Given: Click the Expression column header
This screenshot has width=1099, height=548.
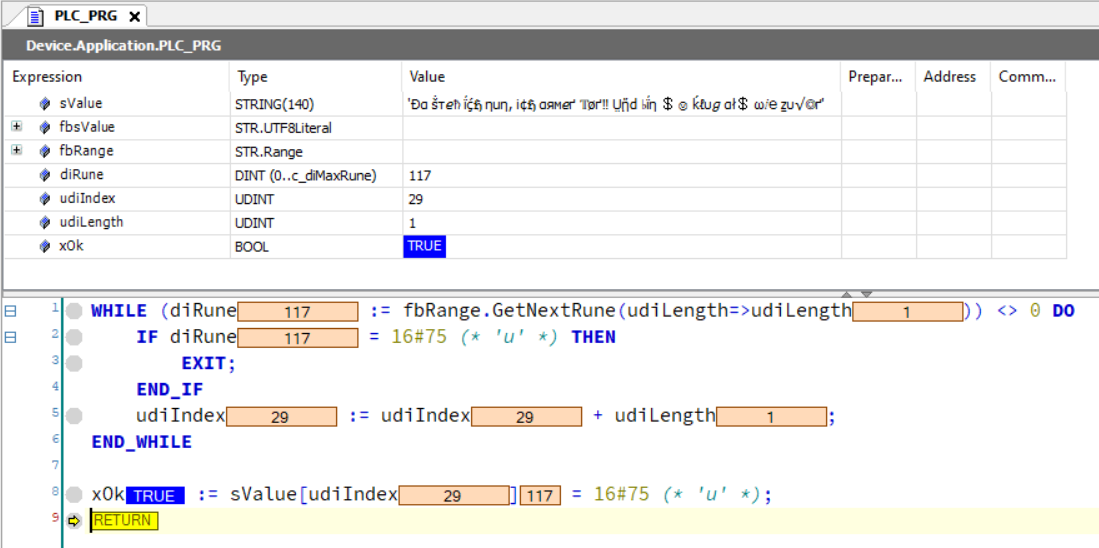Looking at the screenshot, I should click(x=47, y=77).
